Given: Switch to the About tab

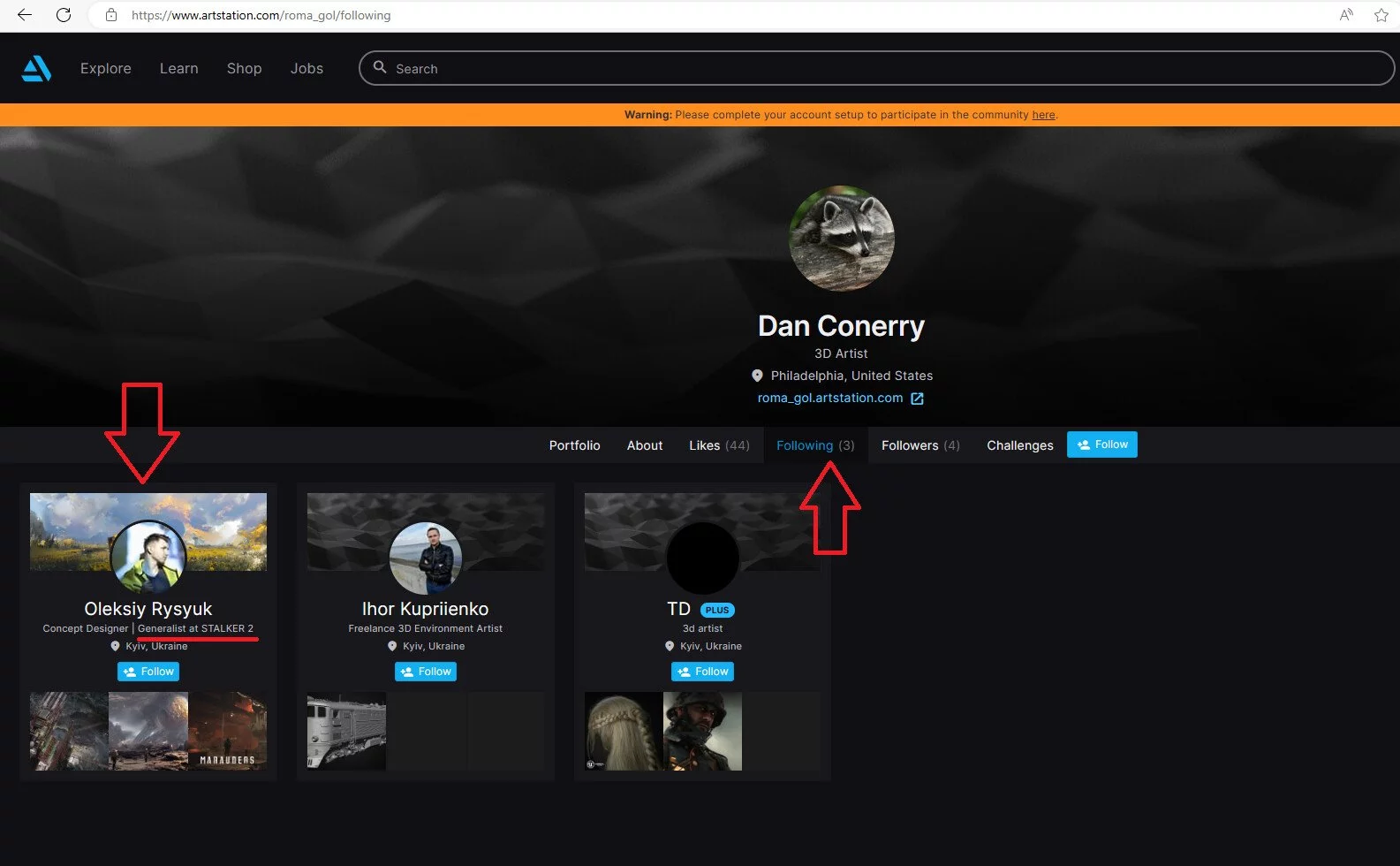Looking at the screenshot, I should click(x=645, y=445).
